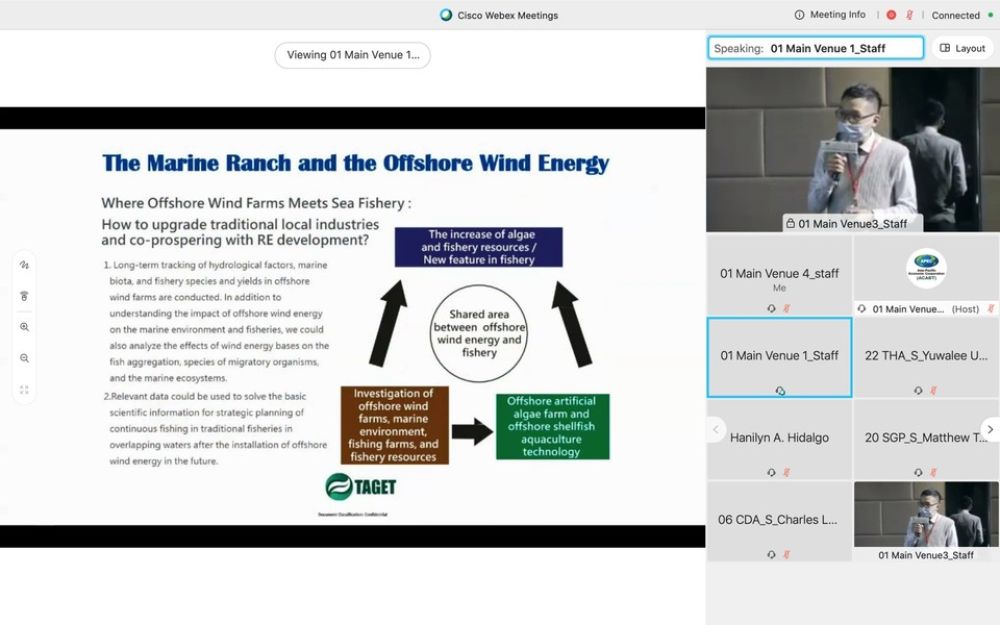Select the annotate squiggle tool
Viewport: 1000px width, 625px height.
coord(24,265)
